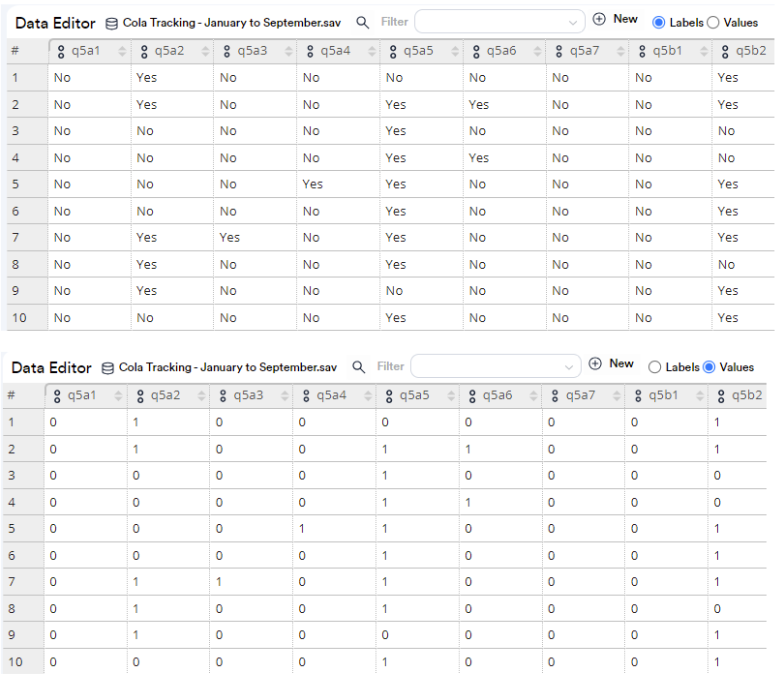This screenshot has width=776, height=677.
Task: Click the 1 value in row 2 under q5a6
Action: coord(468,449)
